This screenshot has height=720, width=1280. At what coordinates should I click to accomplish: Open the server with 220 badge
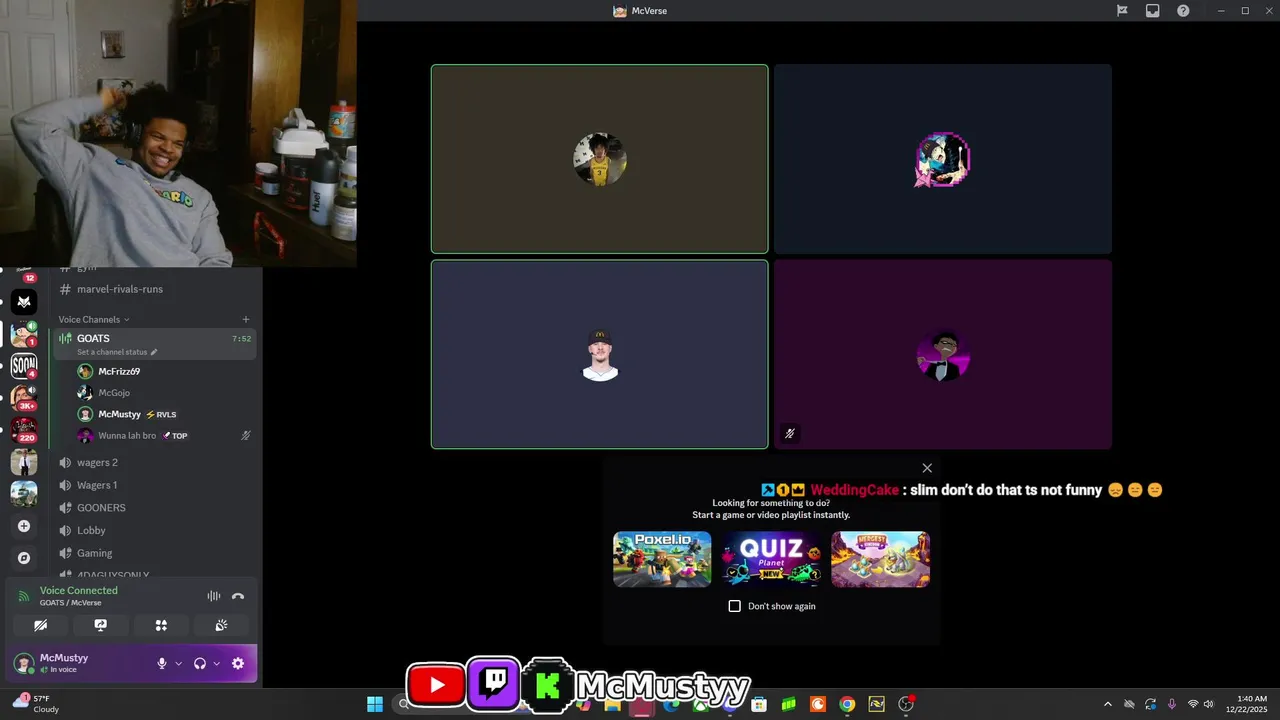click(24, 430)
